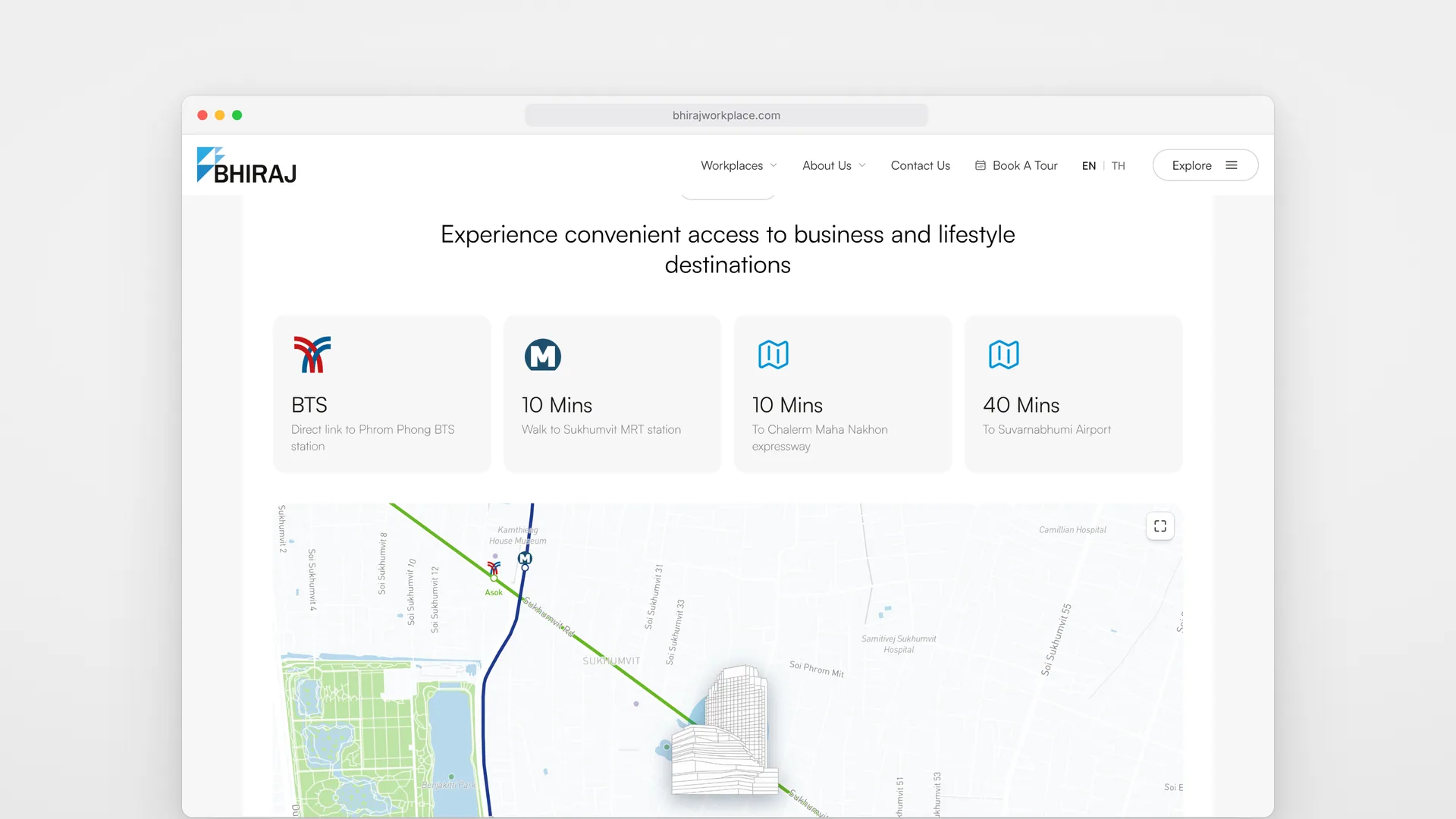Click the Soi Sukhumvit 55 label
The image size is (1456, 819).
point(1056,640)
